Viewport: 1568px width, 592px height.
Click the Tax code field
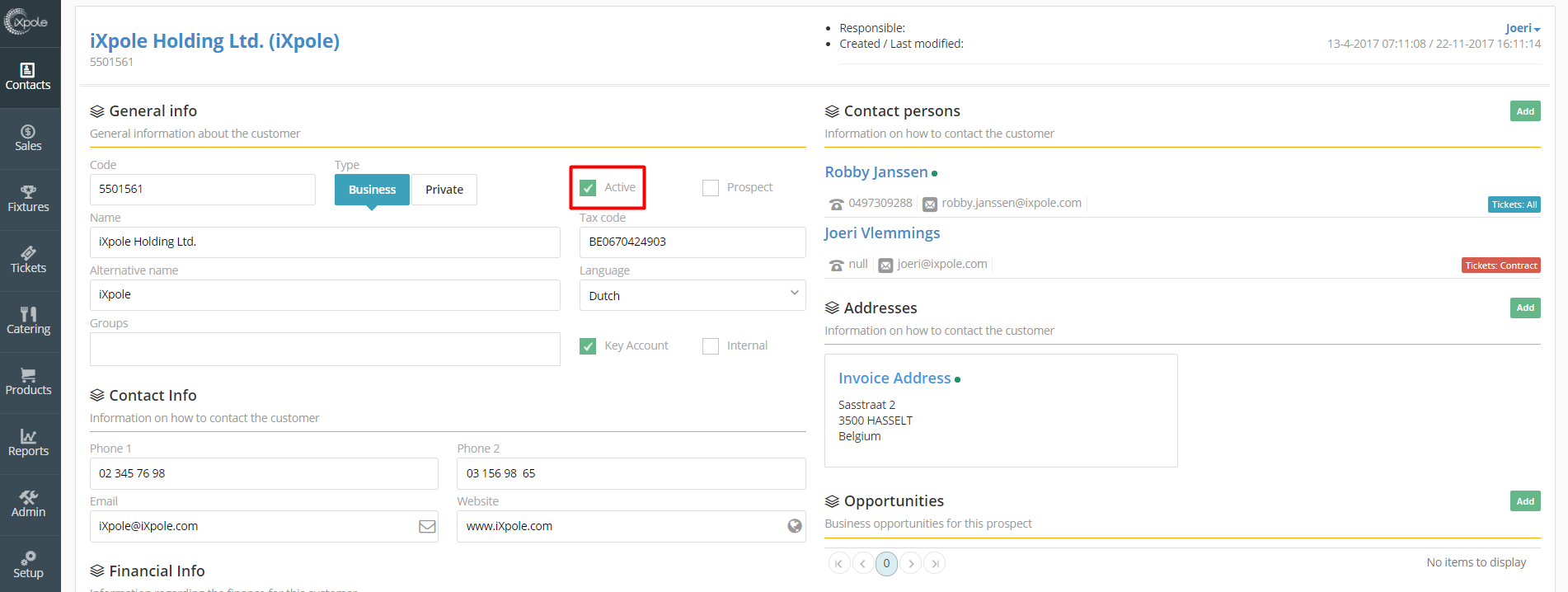pyautogui.click(x=692, y=242)
